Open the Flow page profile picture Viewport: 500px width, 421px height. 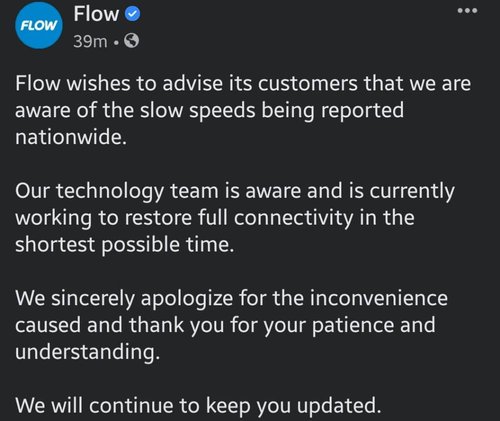pos(39,25)
